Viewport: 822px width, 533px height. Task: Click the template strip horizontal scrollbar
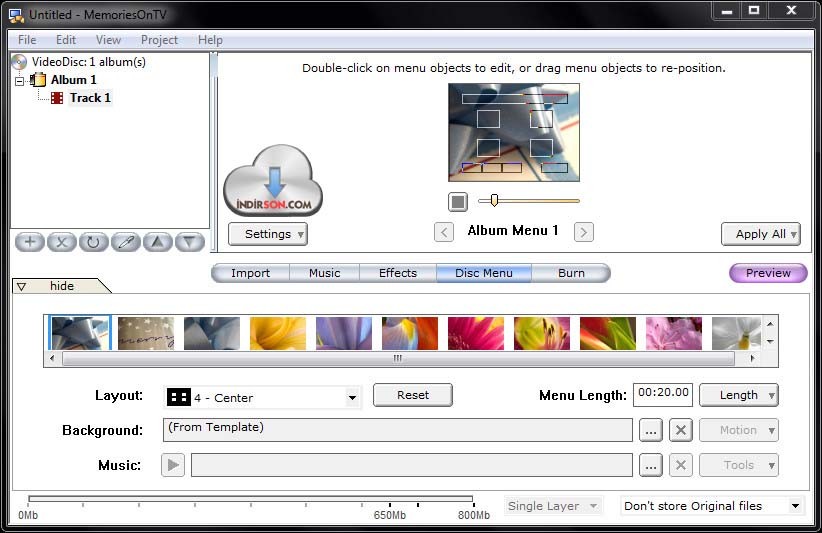[x=398, y=359]
